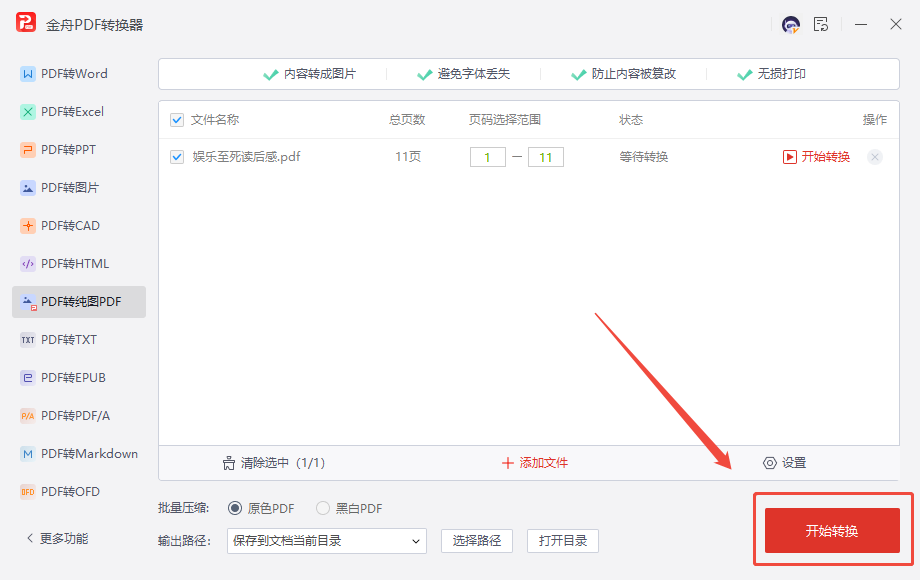Click the PDF转Markdown M icon
920x580 pixels.
[28, 454]
